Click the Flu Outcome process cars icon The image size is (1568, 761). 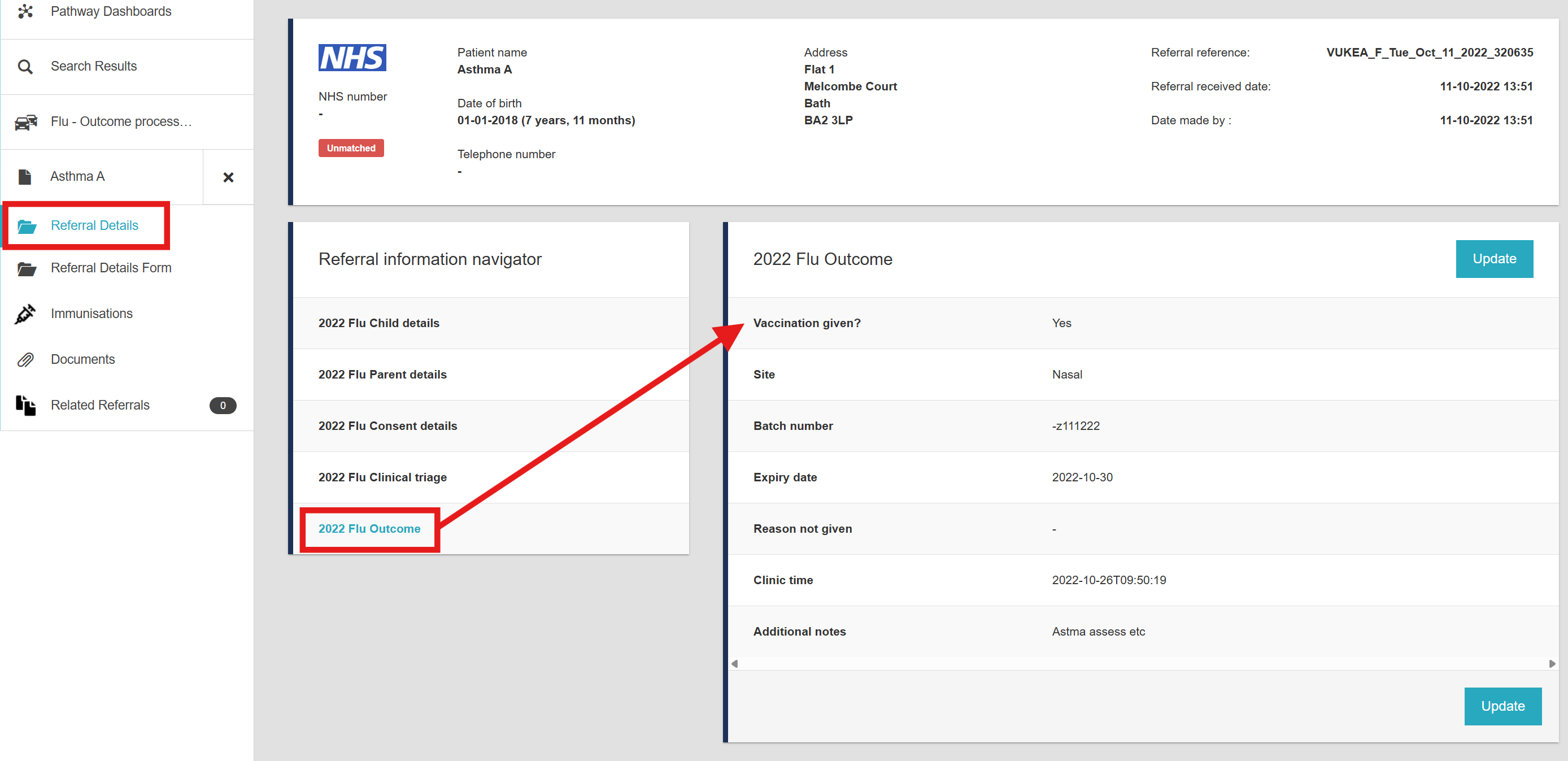[25, 122]
